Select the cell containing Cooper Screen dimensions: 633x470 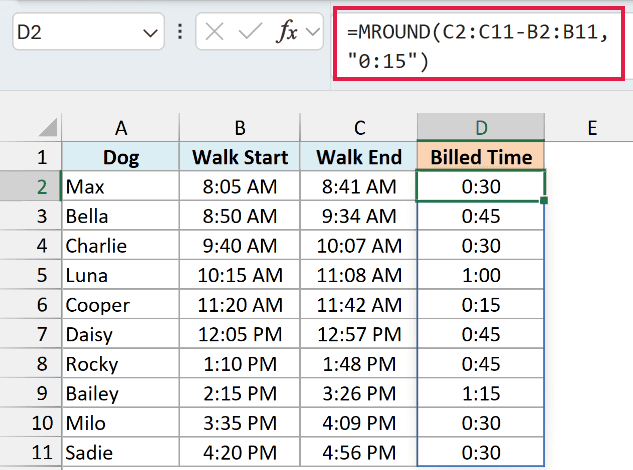[x=120, y=304]
